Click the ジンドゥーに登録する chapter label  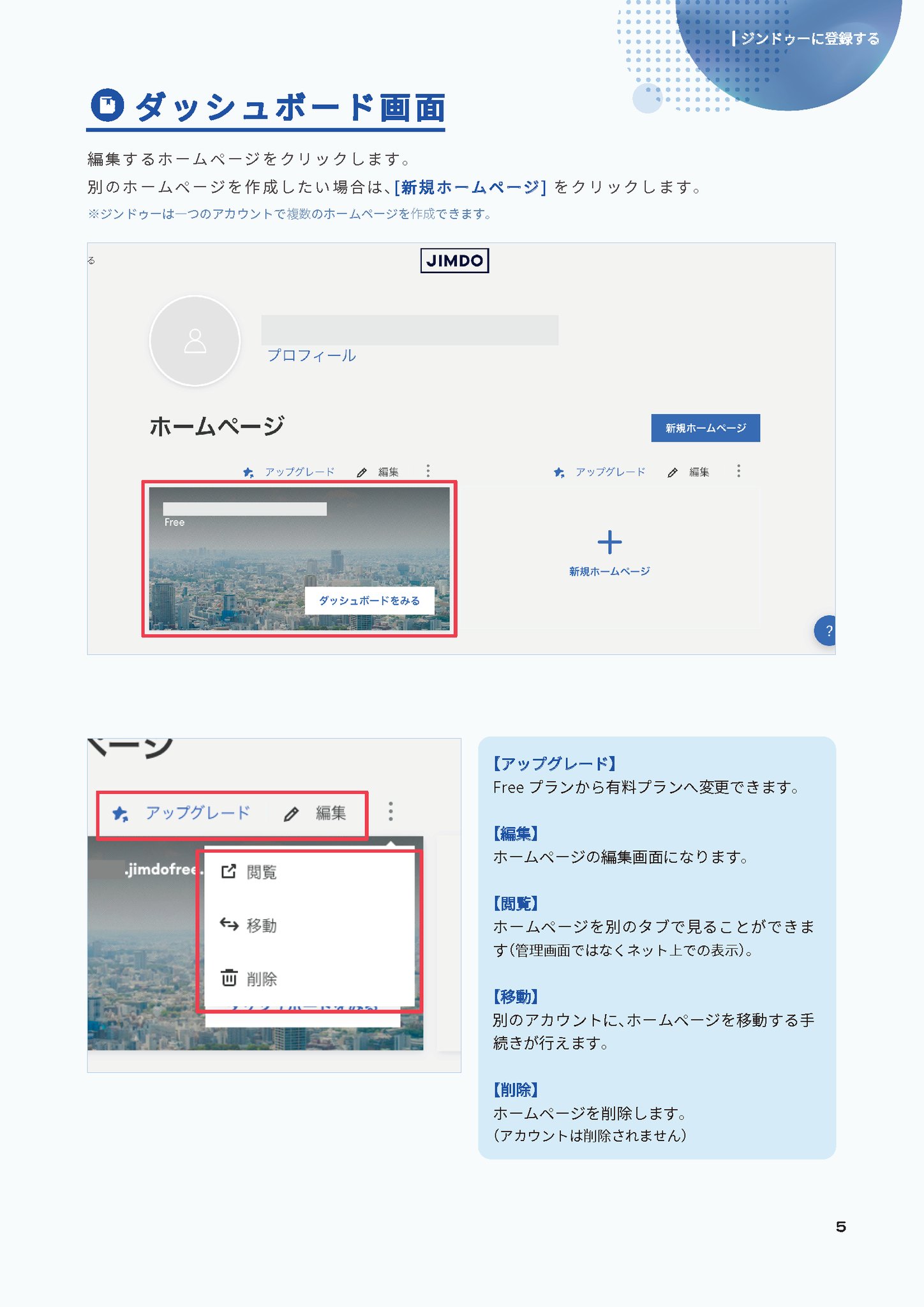[x=810, y=39]
